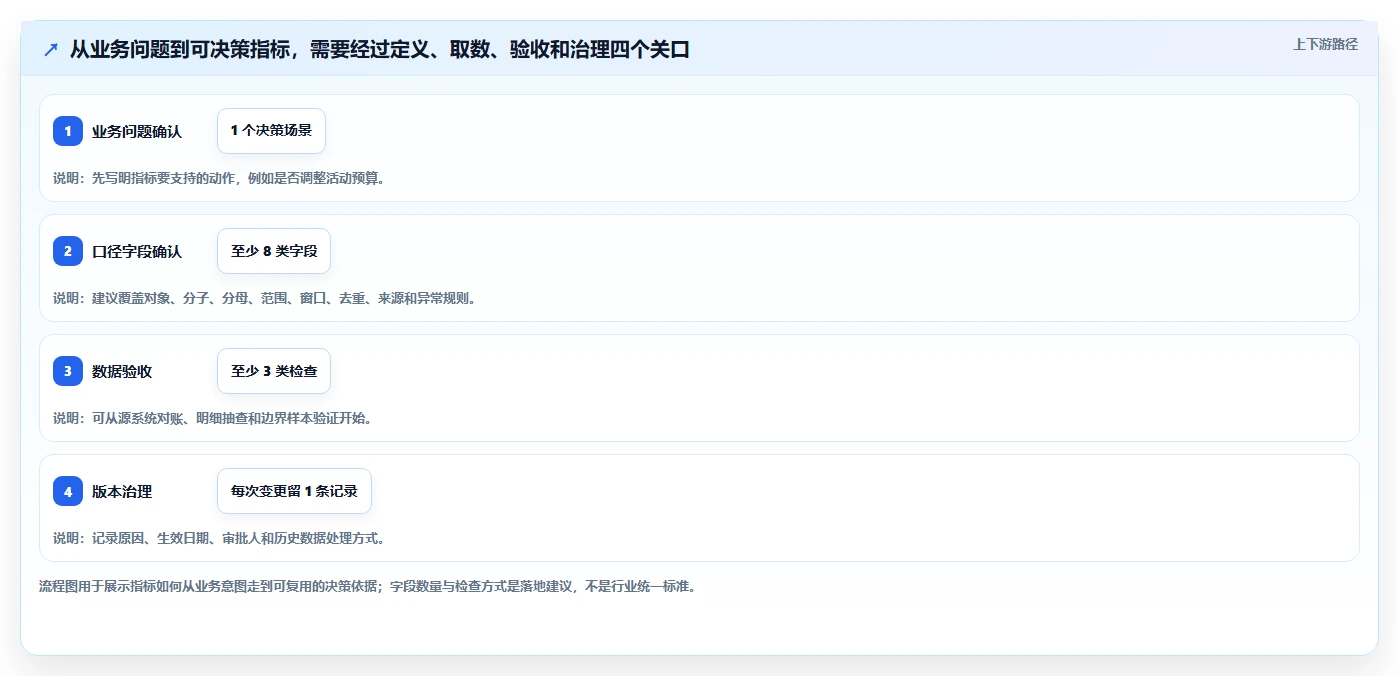Click the step 1 number badge
Viewport: 1399px width, 676px height.
68,131
